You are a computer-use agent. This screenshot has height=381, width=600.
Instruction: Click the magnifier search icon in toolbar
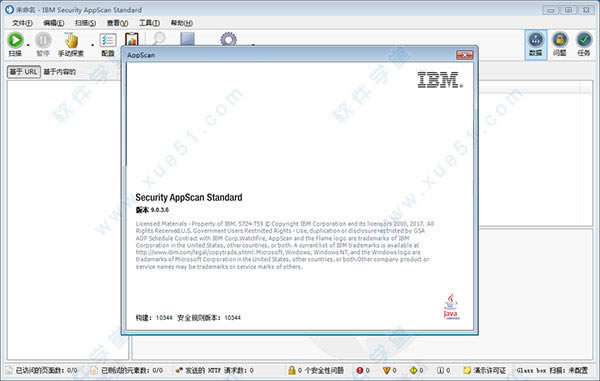click(159, 38)
